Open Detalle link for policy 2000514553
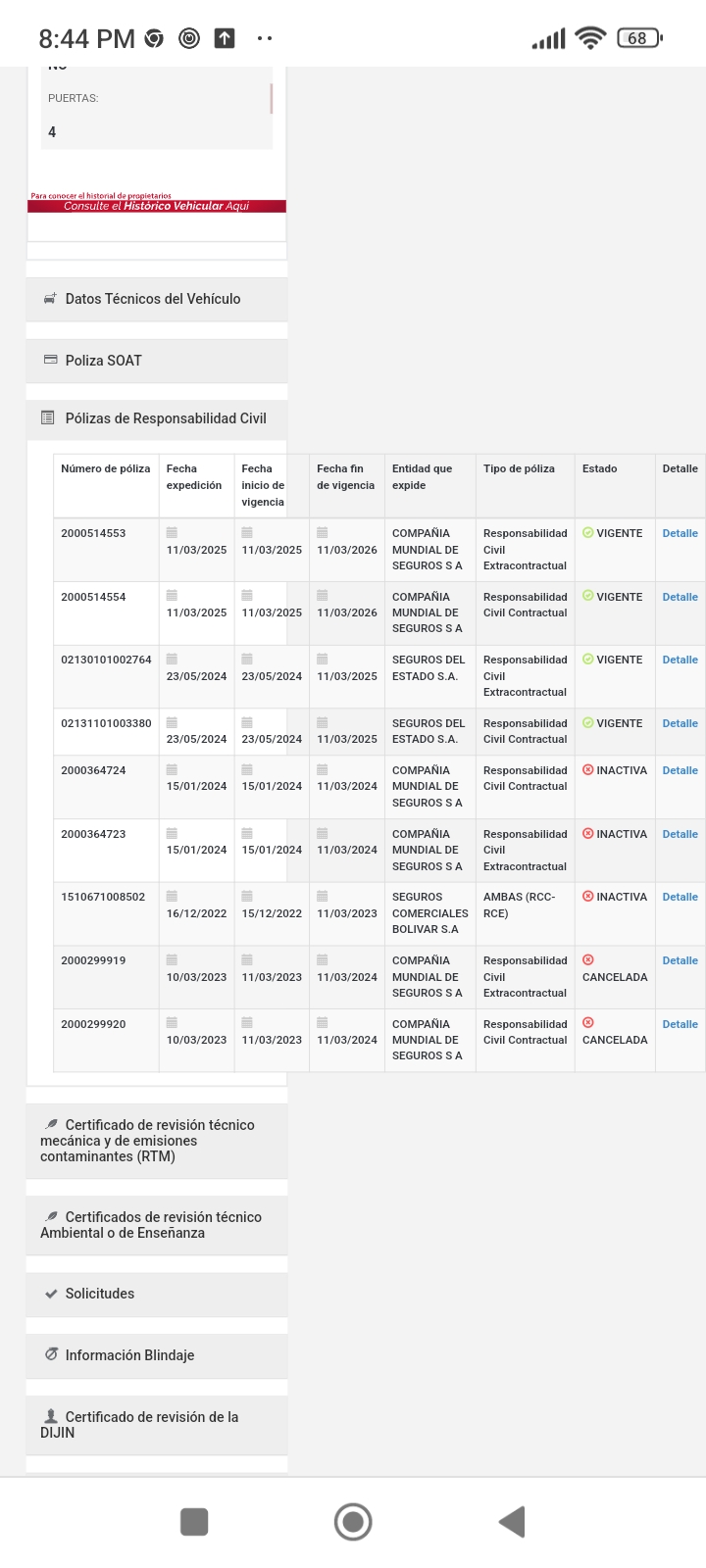The image size is (706, 1568). pos(680,533)
